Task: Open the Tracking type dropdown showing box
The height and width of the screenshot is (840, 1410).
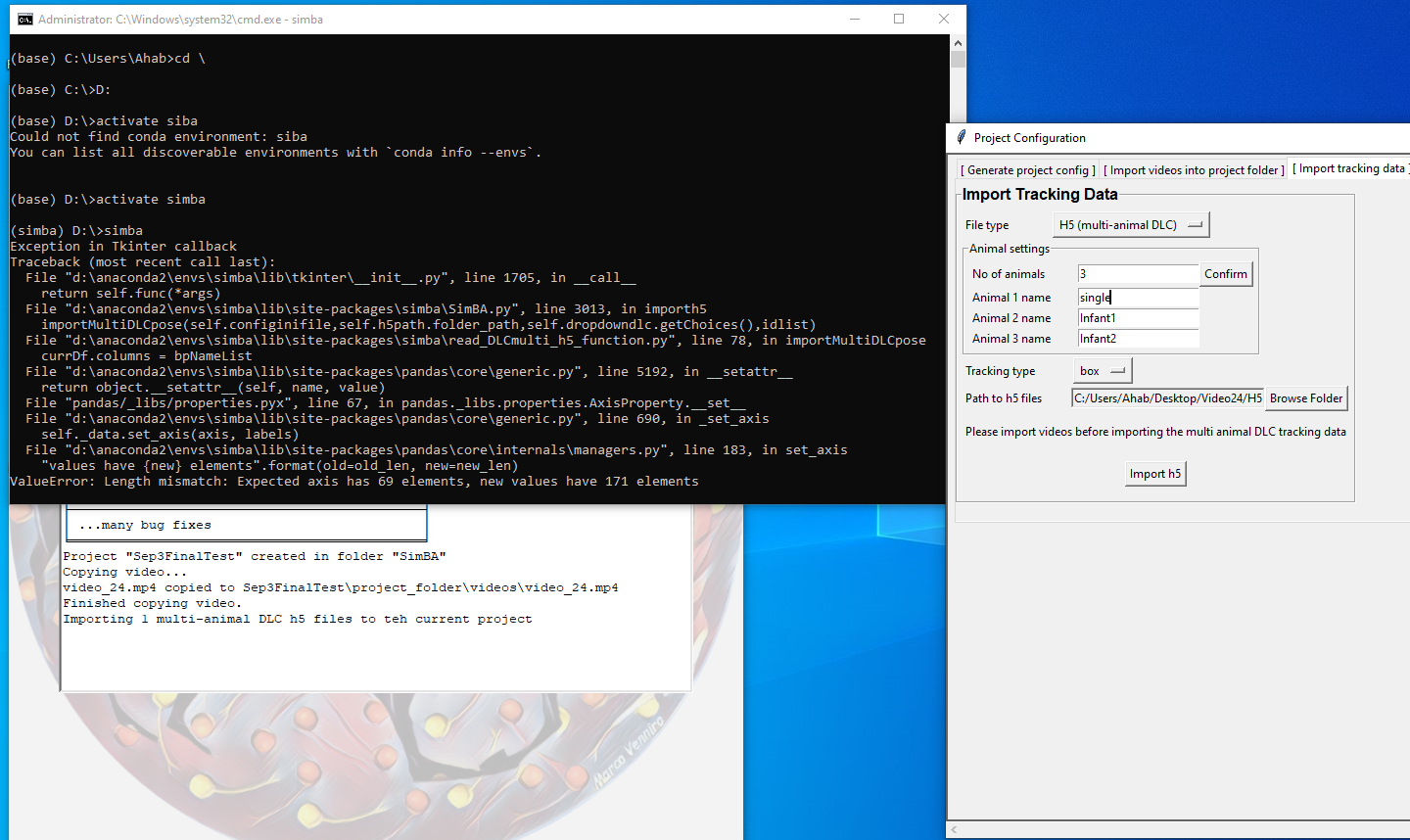Action: [1104, 371]
